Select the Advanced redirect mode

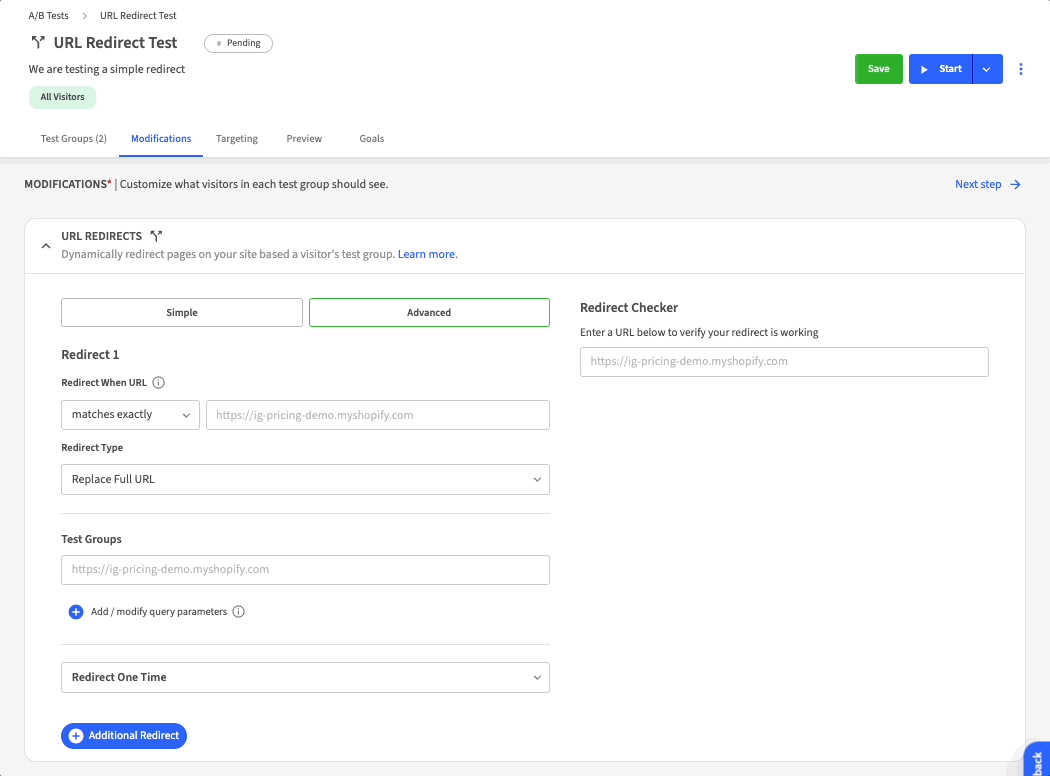click(429, 313)
